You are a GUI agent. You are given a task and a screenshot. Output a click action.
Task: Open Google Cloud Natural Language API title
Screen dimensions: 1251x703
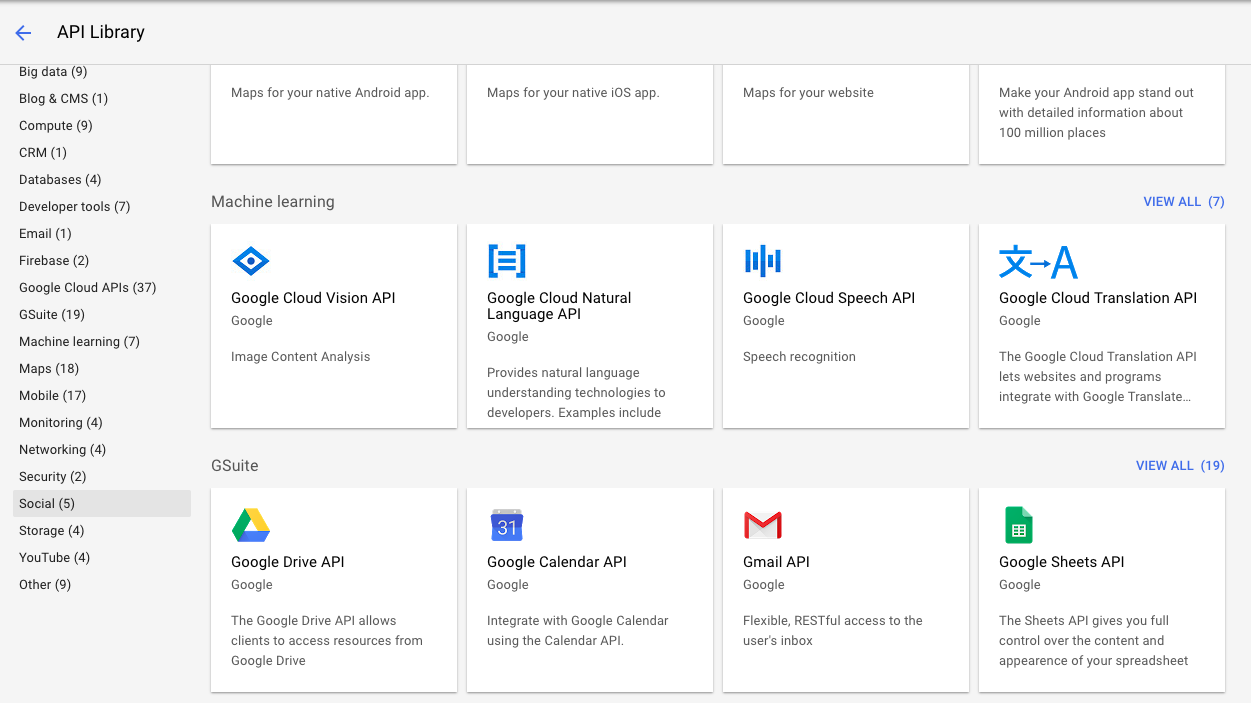(x=559, y=306)
